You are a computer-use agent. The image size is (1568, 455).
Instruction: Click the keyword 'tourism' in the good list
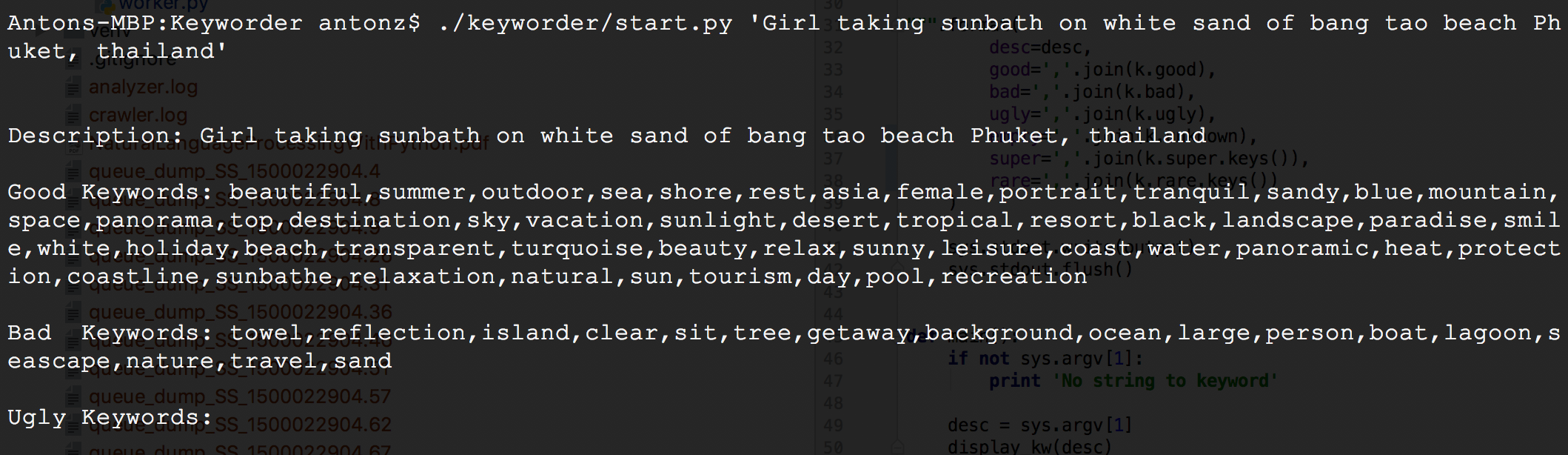tap(740, 277)
